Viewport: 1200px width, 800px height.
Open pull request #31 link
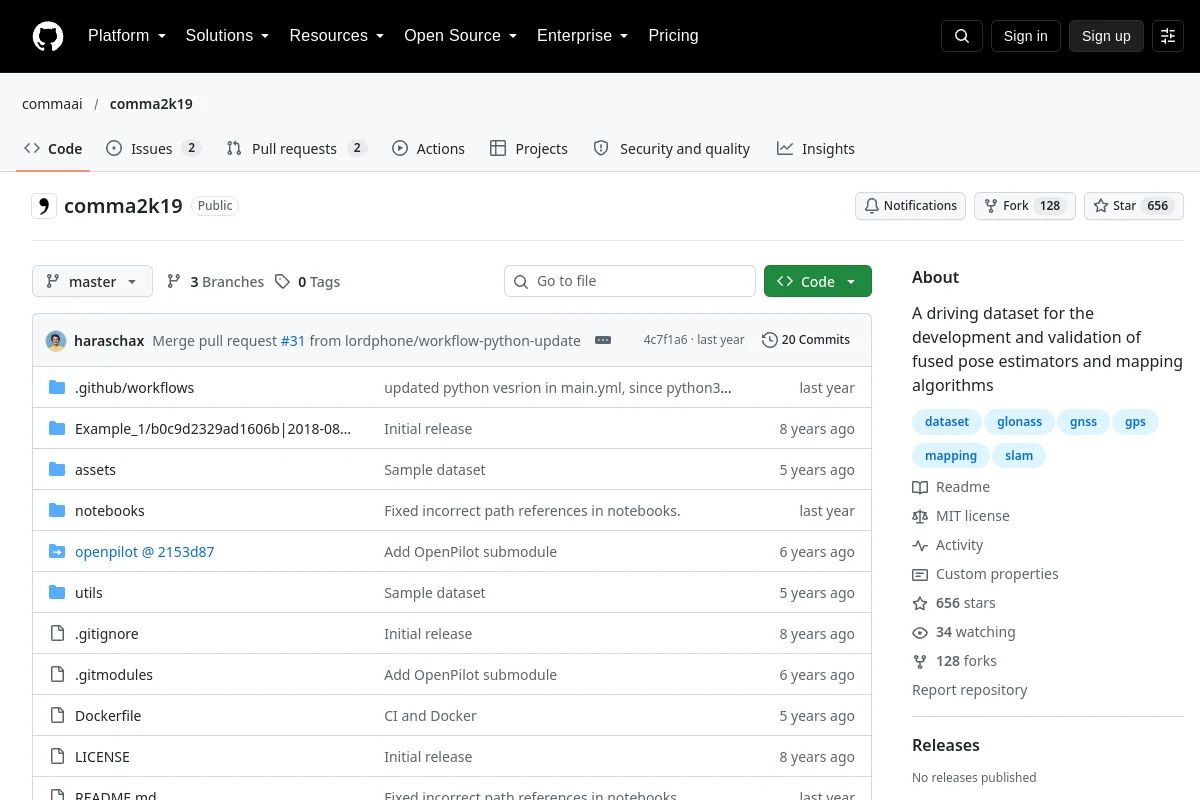click(293, 340)
